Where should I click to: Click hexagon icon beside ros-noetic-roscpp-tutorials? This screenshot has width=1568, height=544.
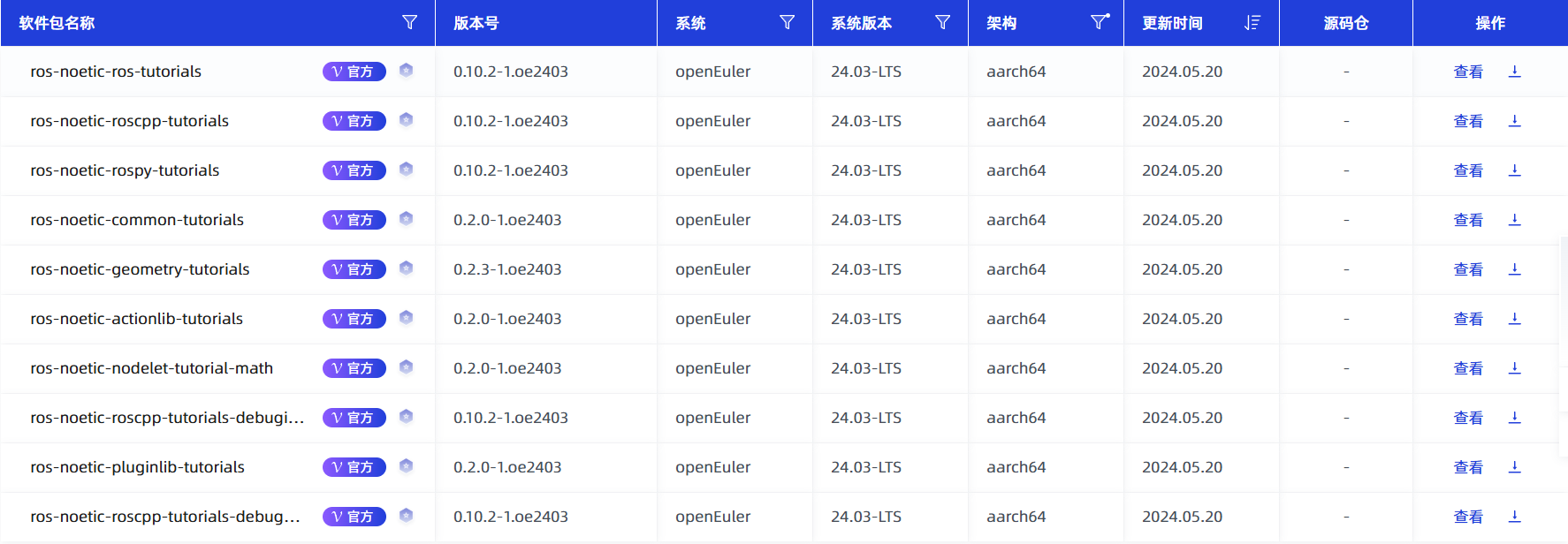406,120
